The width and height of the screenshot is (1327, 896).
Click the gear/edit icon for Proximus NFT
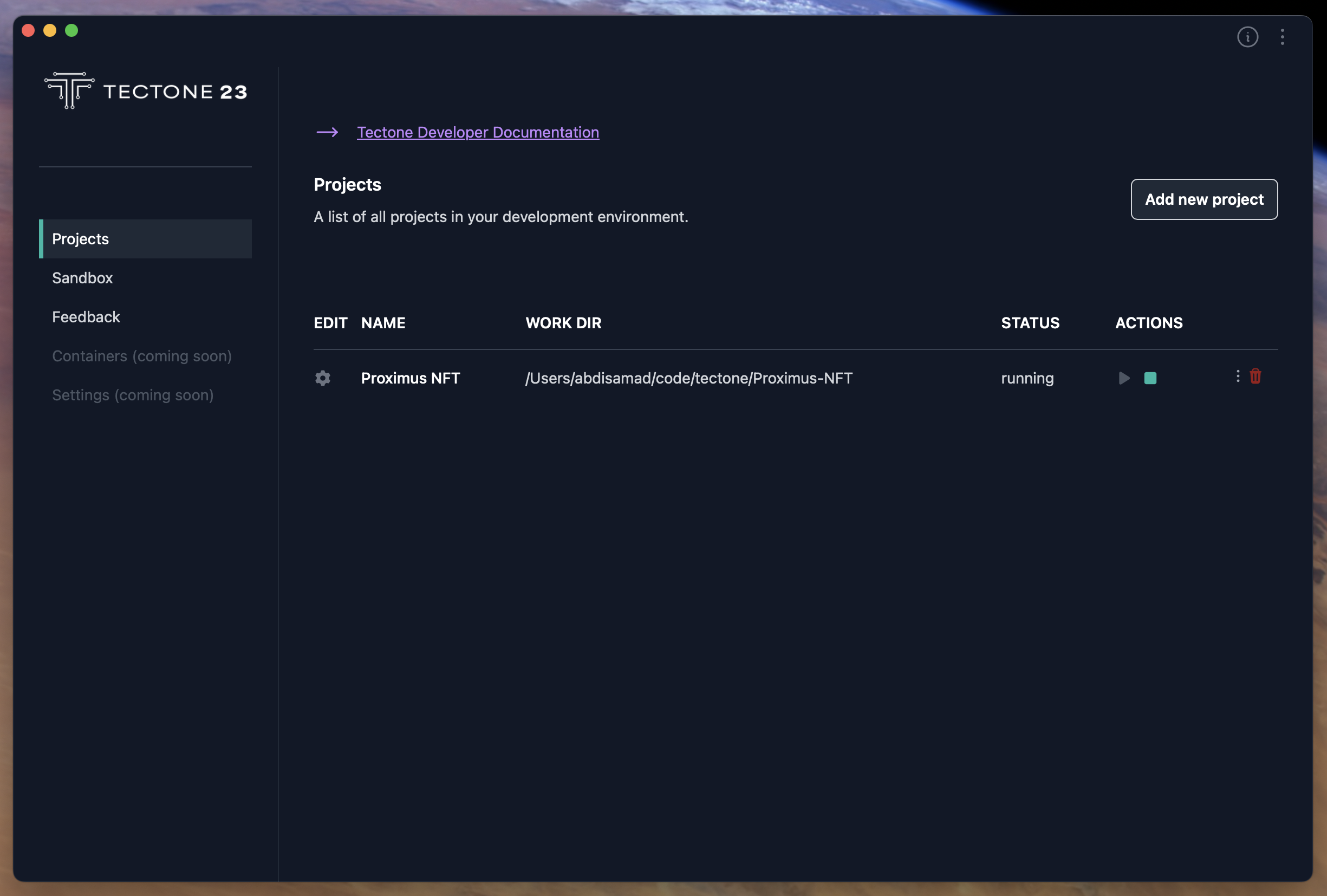pos(322,378)
